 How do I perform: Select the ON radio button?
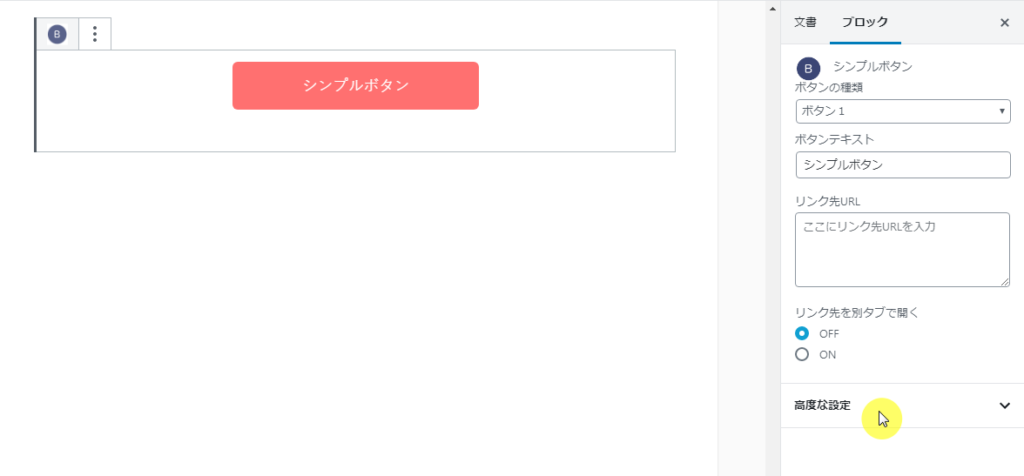(x=802, y=355)
